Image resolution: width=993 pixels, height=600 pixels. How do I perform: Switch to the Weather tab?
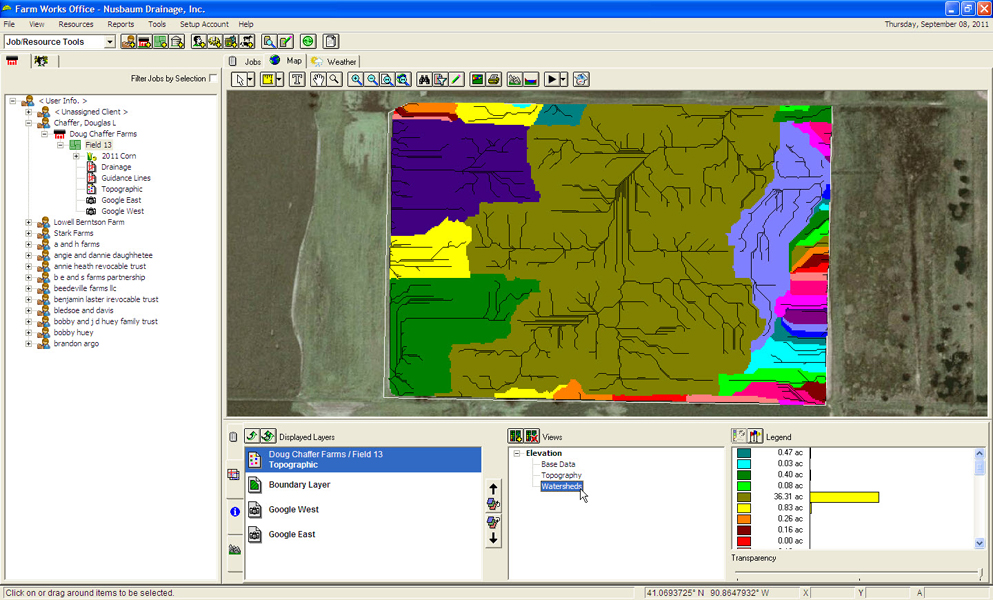334,61
